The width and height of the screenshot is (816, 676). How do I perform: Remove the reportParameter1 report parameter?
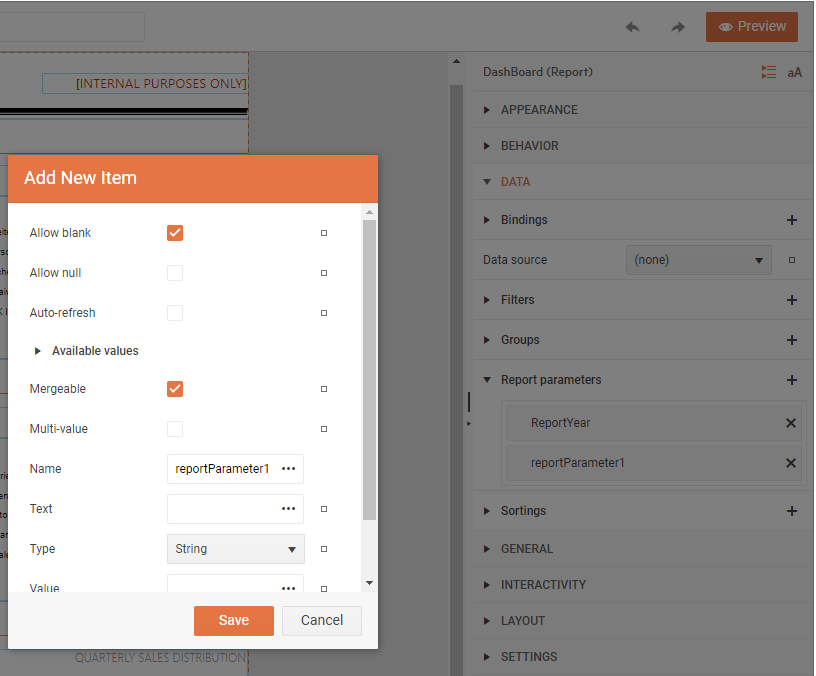pos(790,463)
